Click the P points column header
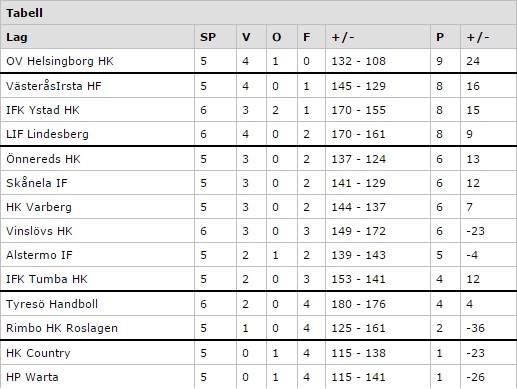Viewport: 517px width, 389px height. 440,37
